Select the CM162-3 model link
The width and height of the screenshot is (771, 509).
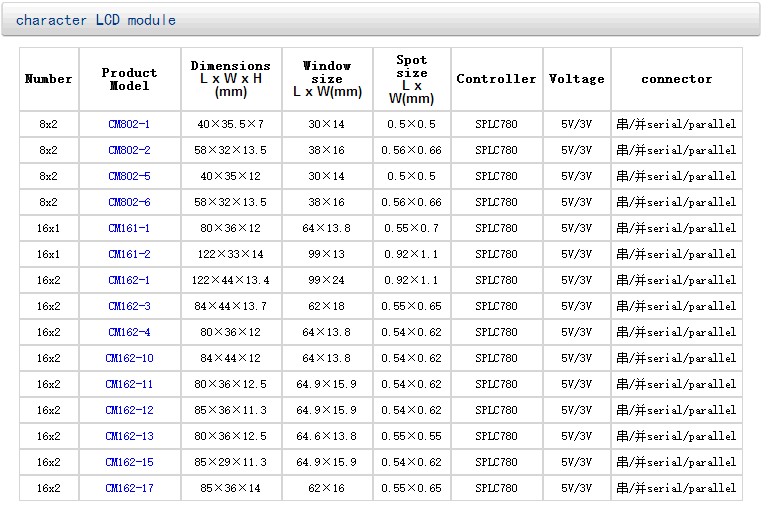point(129,306)
